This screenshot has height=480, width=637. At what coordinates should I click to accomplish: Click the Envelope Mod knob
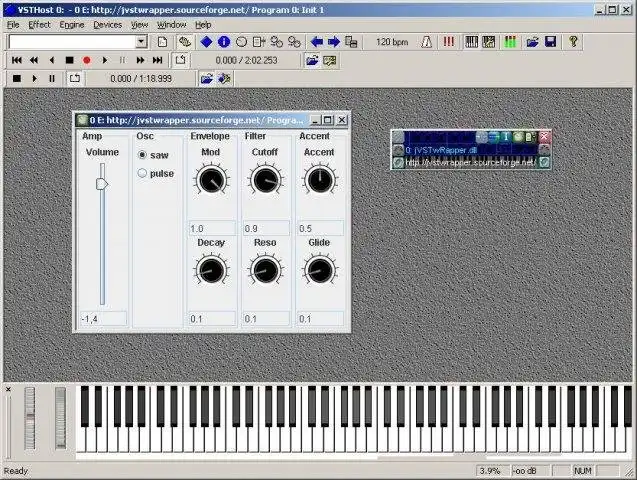(211, 180)
